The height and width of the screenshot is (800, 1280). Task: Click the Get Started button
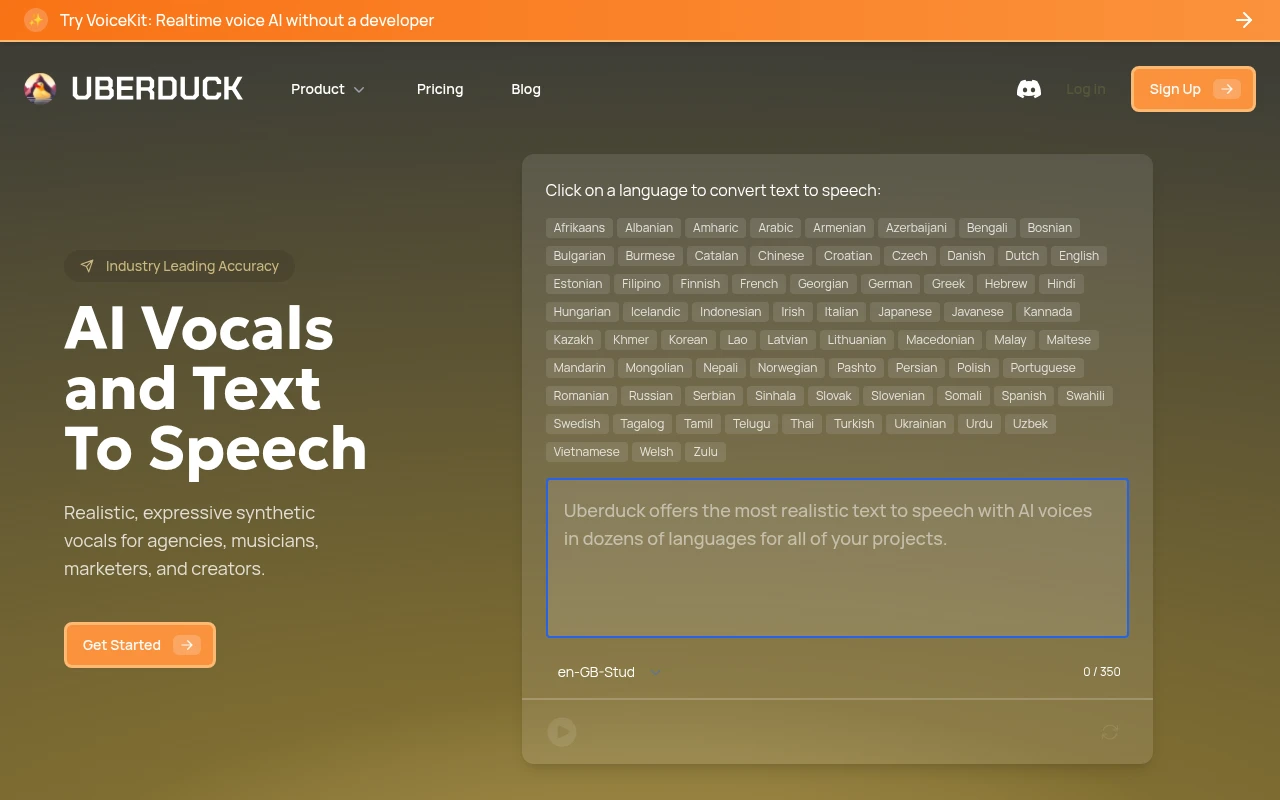point(140,645)
